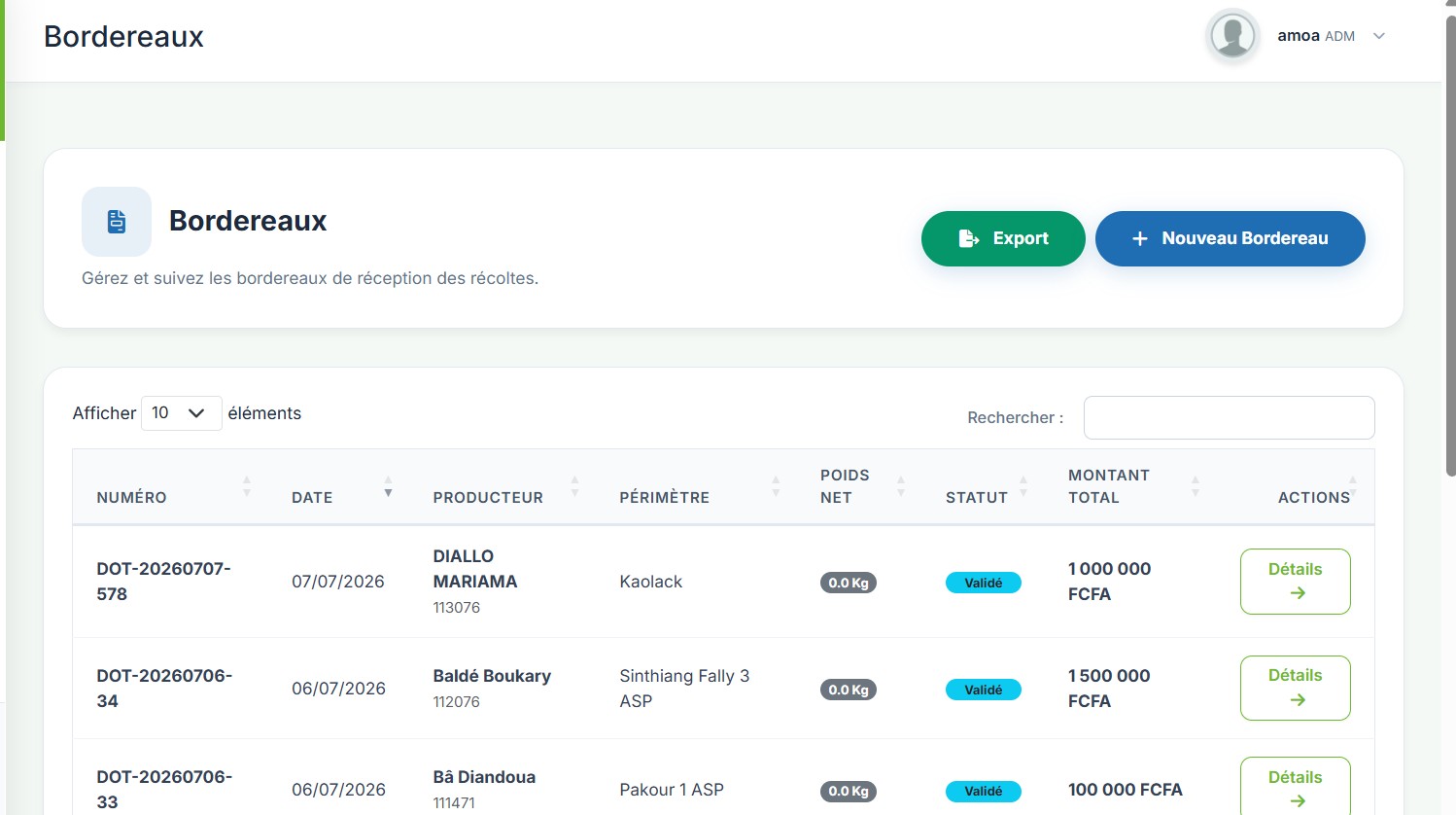This screenshot has height=815, width=1456.
Task: Click the amount 1 000 000 FCFA
Action: point(1109,582)
